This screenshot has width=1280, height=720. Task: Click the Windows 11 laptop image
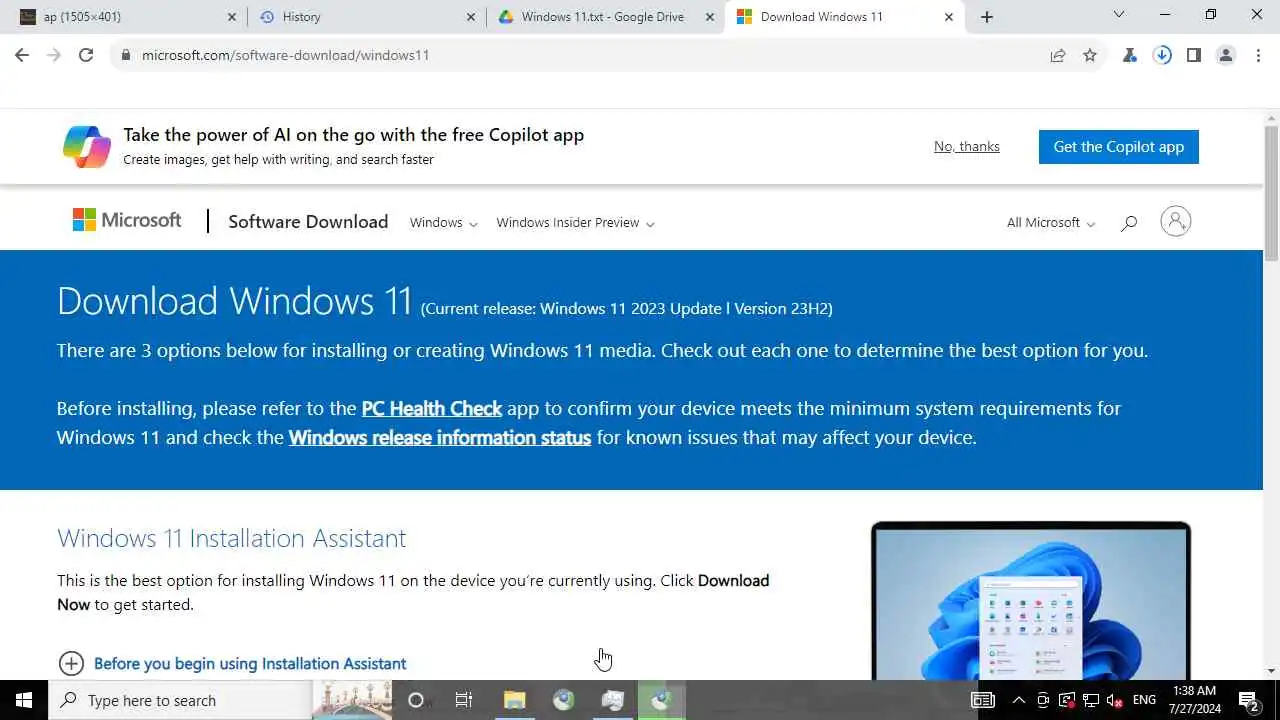(1031, 601)
